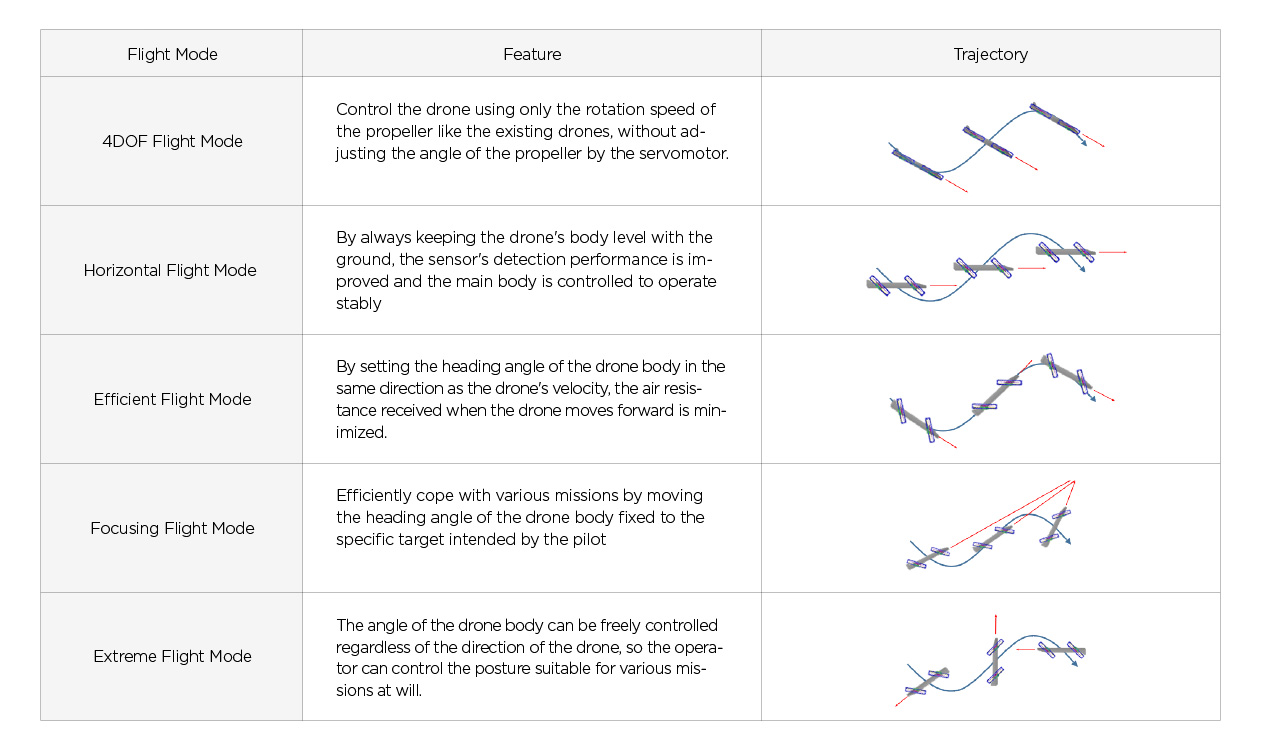Image resolution: width=1261 pixels, height=755 pixels.
Task: Click the red target point in Focusing trajectory
Action: [x=1073, y=481]
